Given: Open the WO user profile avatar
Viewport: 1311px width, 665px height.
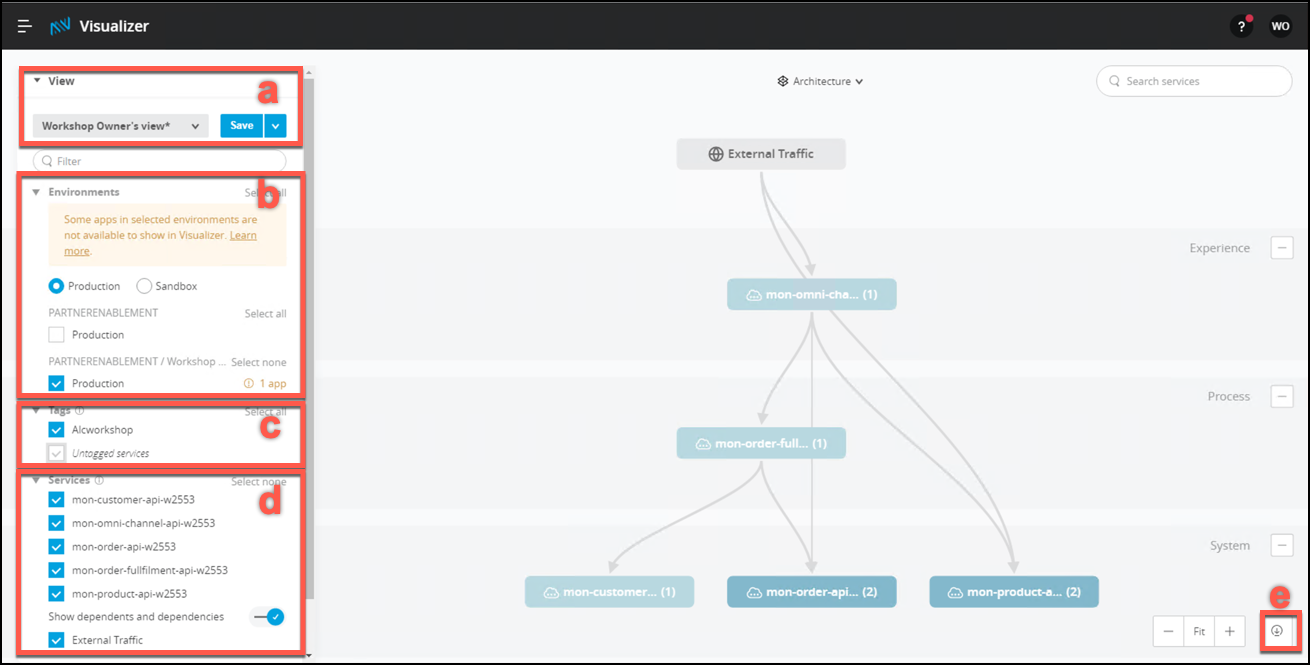Looking at the screenshot, I should (x=1280, y=27).
